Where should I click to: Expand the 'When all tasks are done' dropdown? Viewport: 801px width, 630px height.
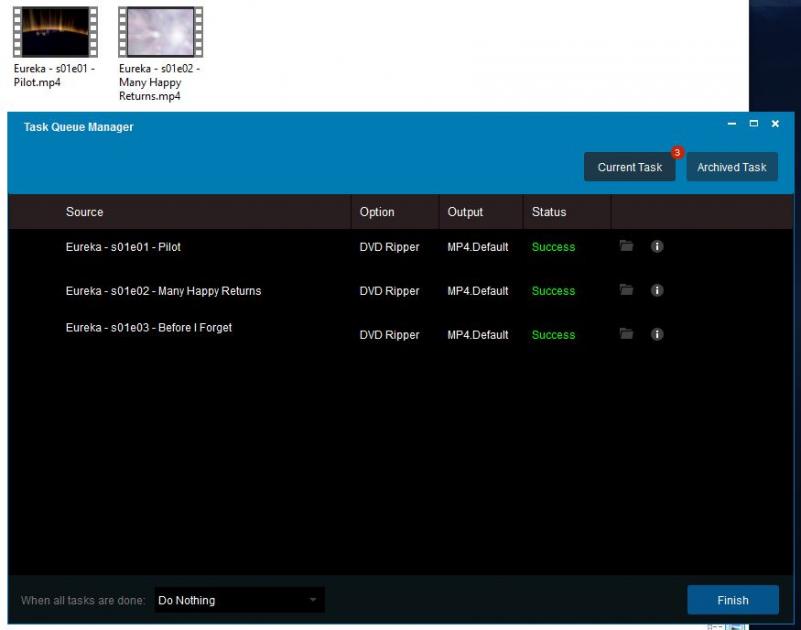(240, 600)
